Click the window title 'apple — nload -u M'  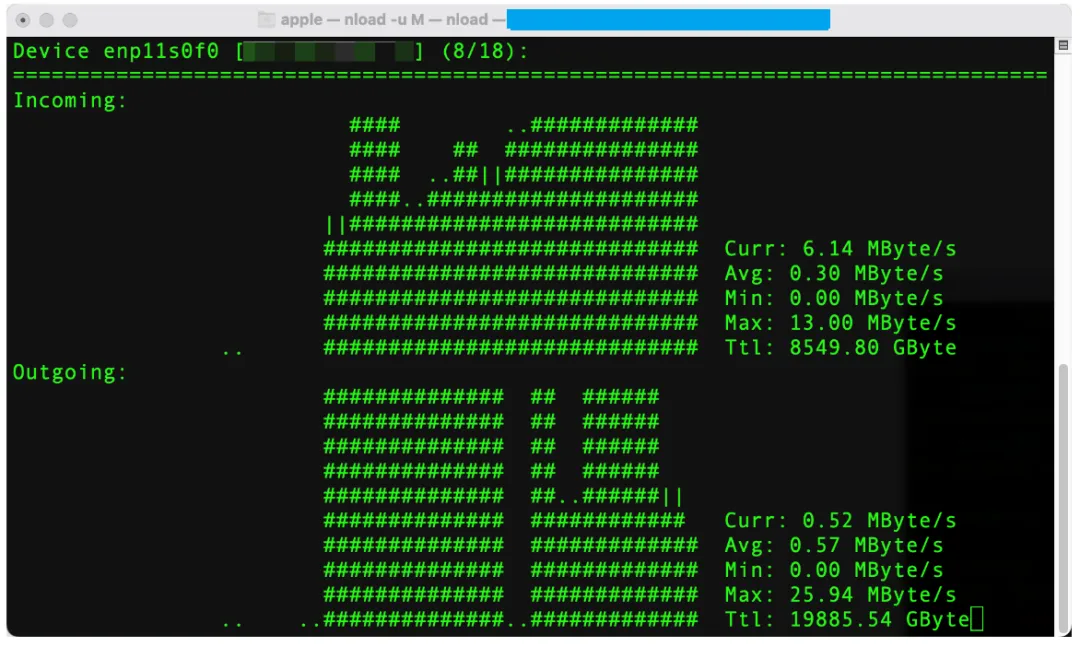[x=352, y=19]
